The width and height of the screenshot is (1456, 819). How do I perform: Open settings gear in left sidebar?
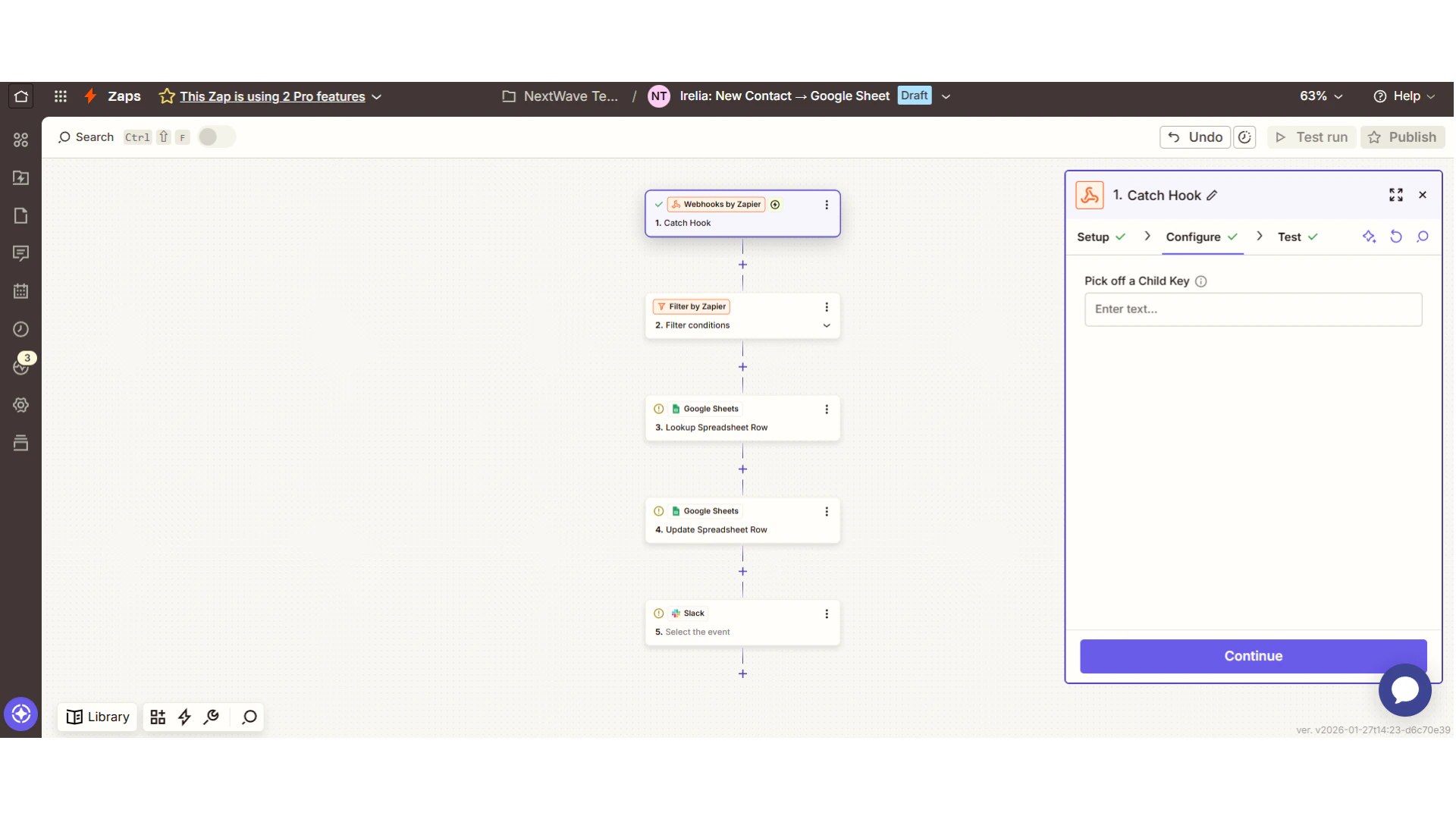click(20, 405)
